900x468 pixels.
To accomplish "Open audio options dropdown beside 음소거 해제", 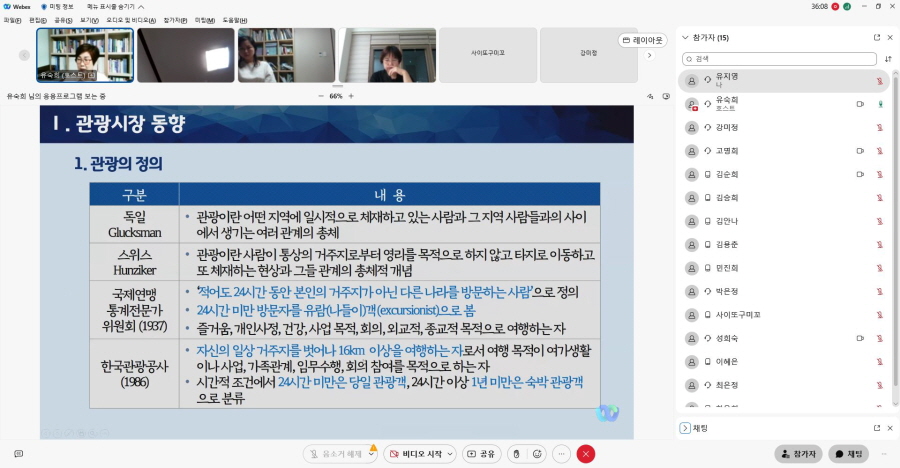I will (372, 454).
